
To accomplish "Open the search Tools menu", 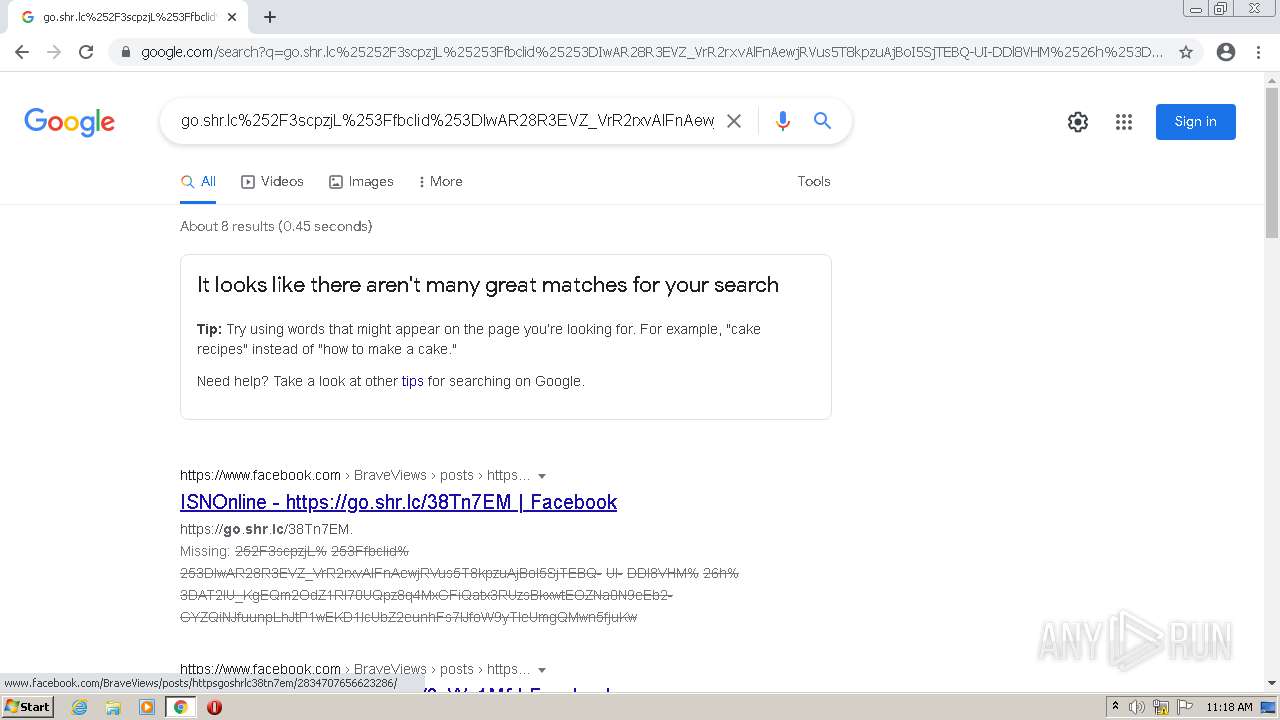I will (x=814, y=182).
